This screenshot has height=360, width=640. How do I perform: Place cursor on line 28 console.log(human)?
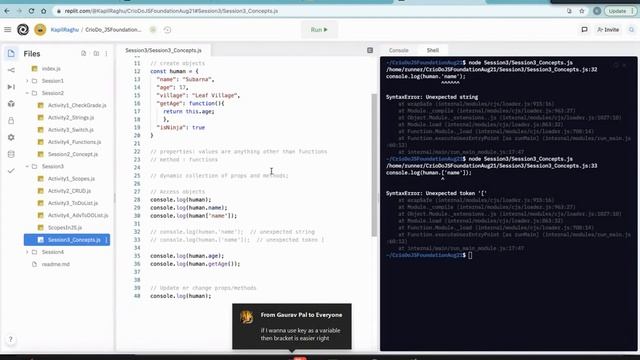pyautogui.click(x=180, y=200)
